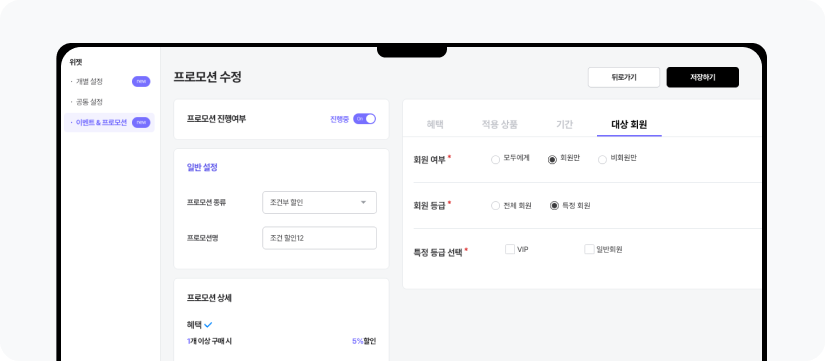Select the 회원만 radio button
The height and width of the screenshot is (361, 825).
tap(552, 159)
